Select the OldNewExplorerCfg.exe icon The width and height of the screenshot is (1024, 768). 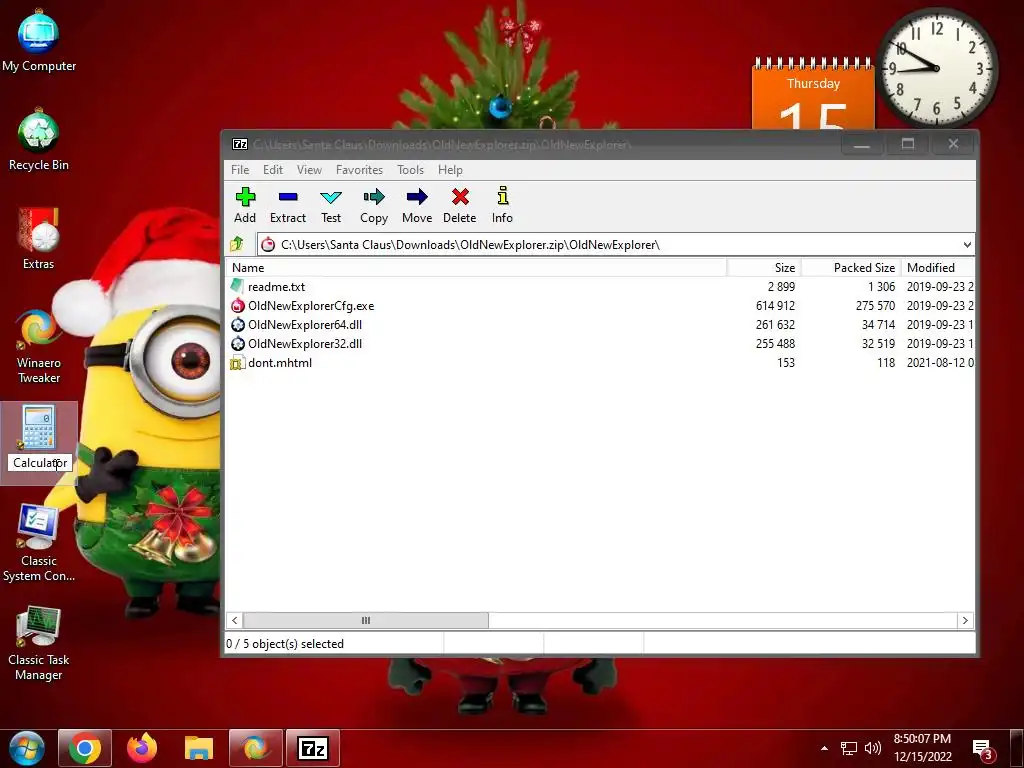coord(238,305)
